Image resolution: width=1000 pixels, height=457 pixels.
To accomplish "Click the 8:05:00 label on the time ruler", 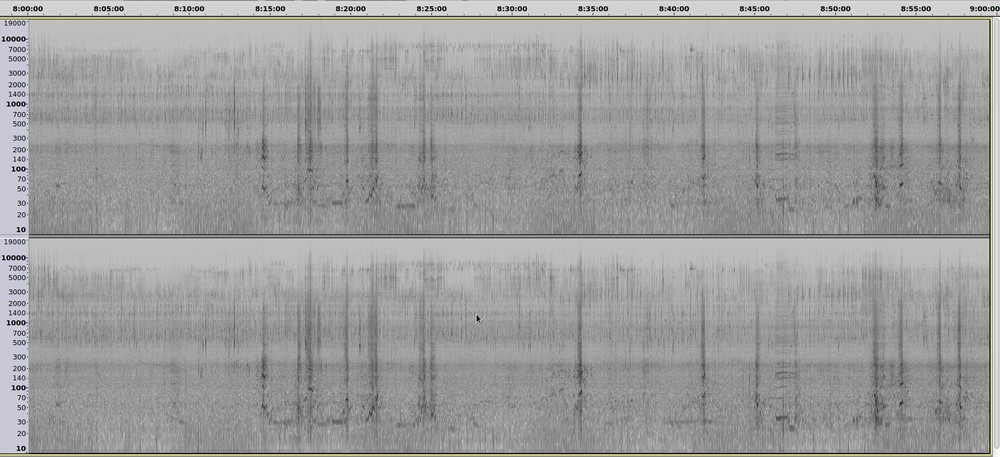I will 108,8.
